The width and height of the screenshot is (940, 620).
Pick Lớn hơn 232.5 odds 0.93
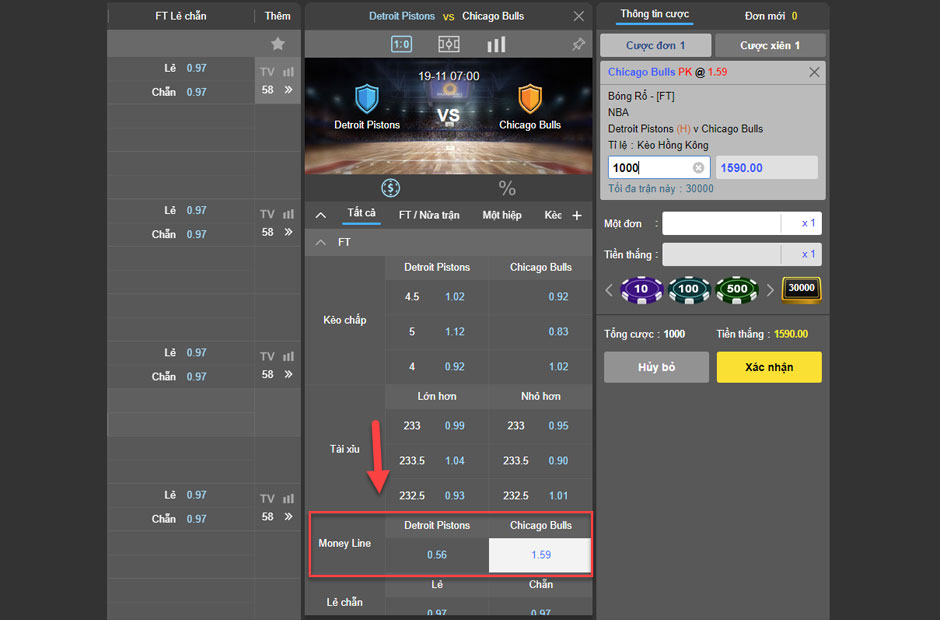pyautogui.click(x=454, y=496)
